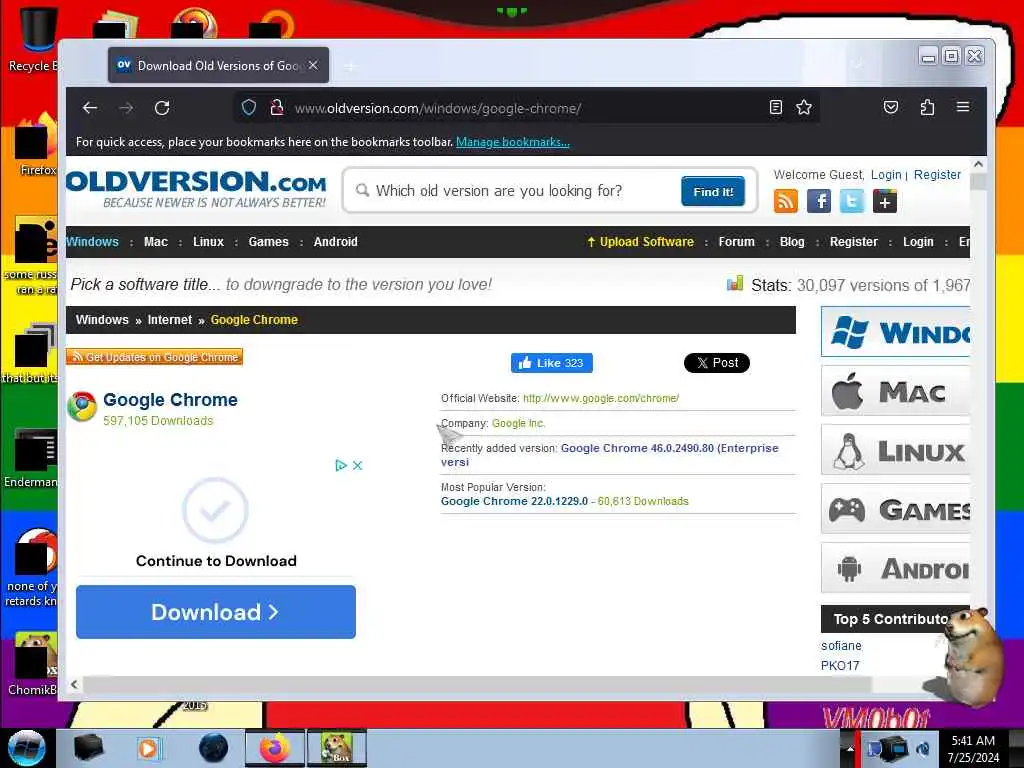Open Android navigation menu item

tap(336, 242)
